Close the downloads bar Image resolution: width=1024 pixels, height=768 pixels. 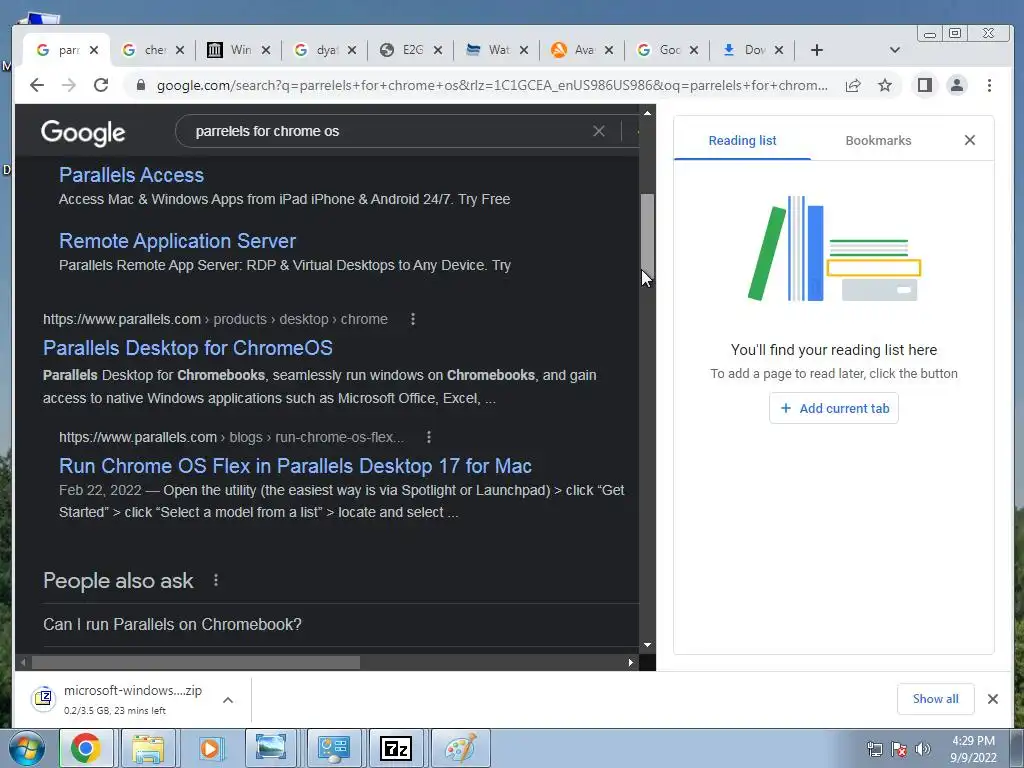pyautogui.click(x=993, y=699)
